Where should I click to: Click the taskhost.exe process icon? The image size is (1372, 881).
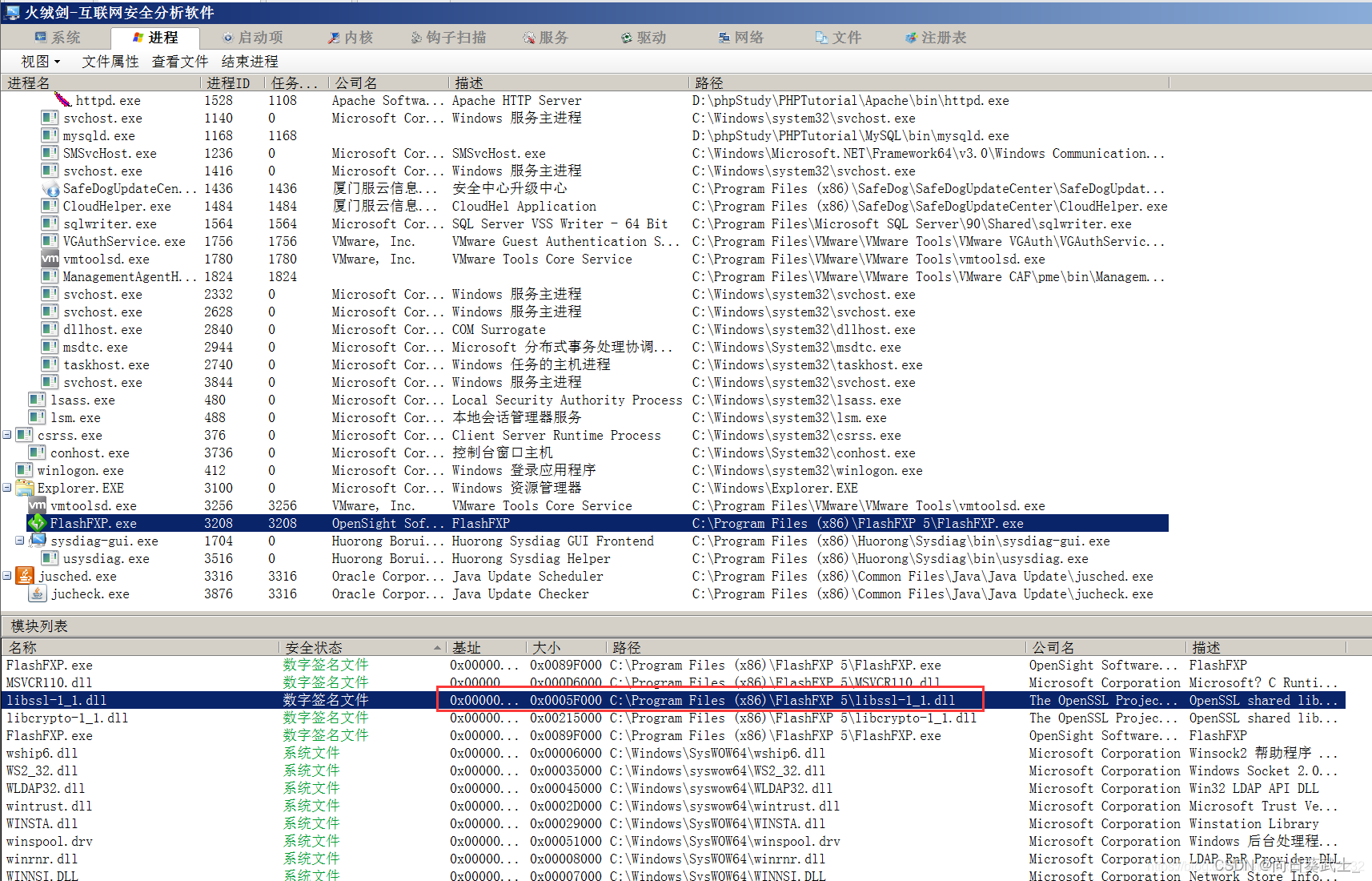[x=50, y=364]
